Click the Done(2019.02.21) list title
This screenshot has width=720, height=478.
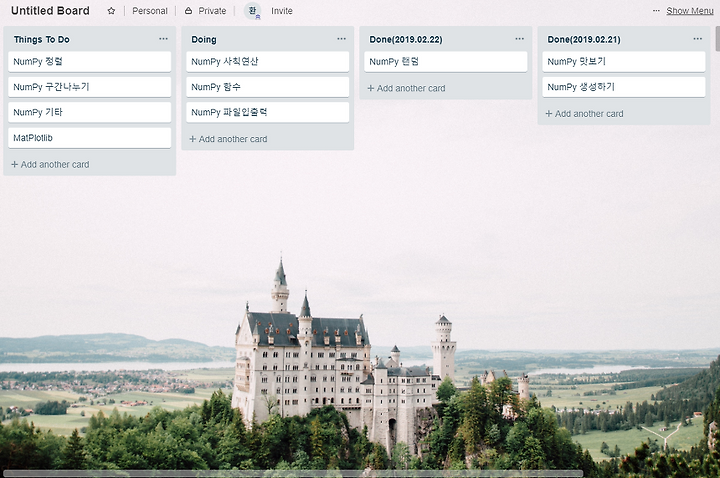pos(584,39)
